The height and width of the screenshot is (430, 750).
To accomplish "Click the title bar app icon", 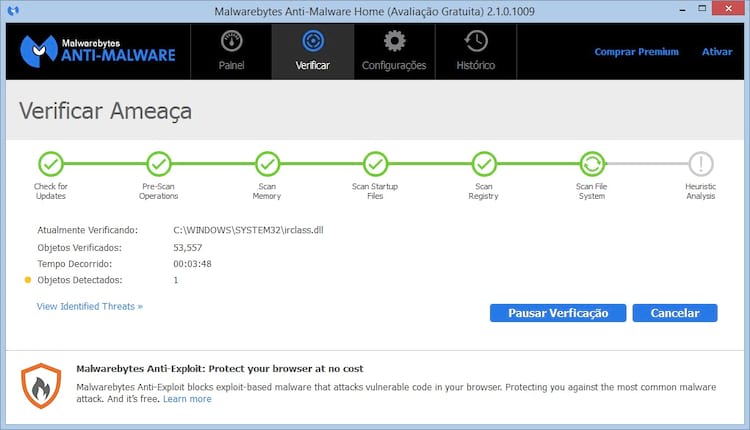I will click(13, 10).
